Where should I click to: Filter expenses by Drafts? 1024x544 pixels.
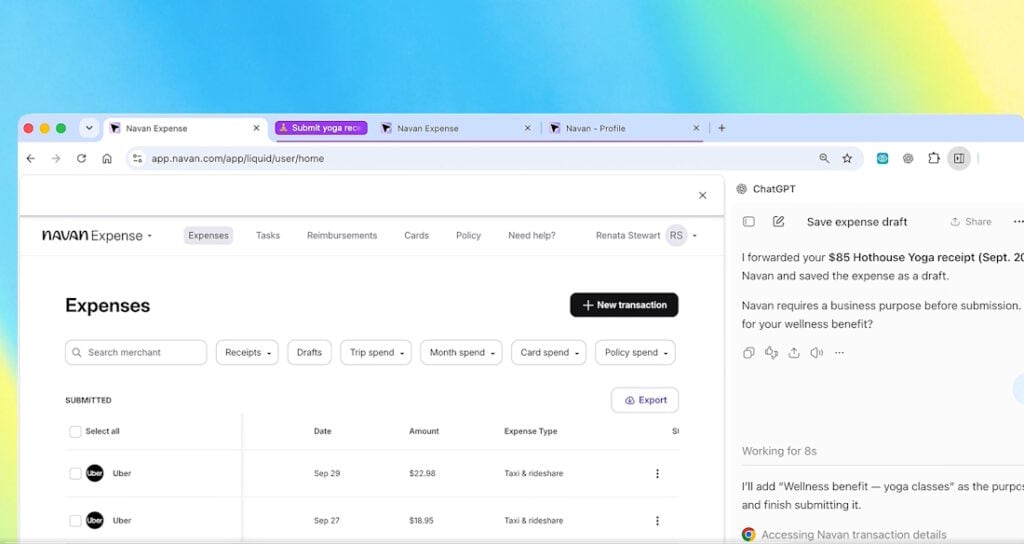[309, 353]
